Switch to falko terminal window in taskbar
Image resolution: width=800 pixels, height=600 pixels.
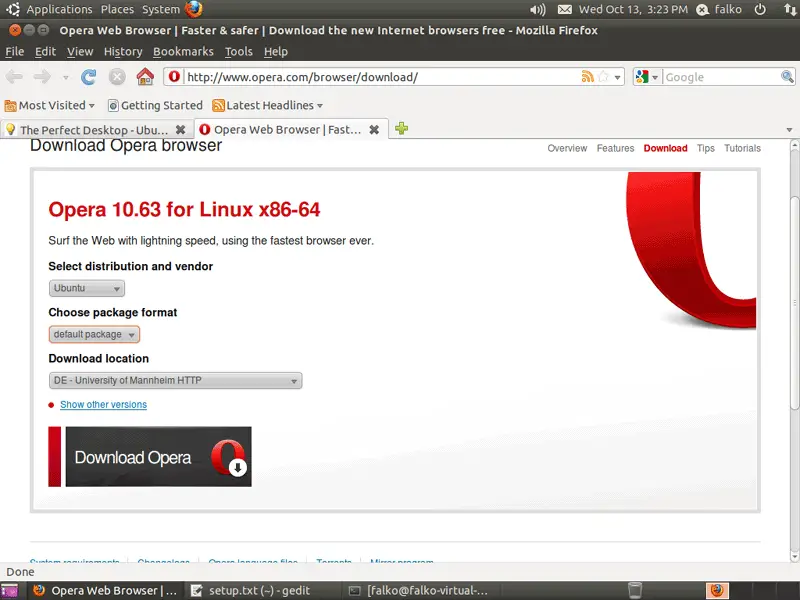[418, 591]
